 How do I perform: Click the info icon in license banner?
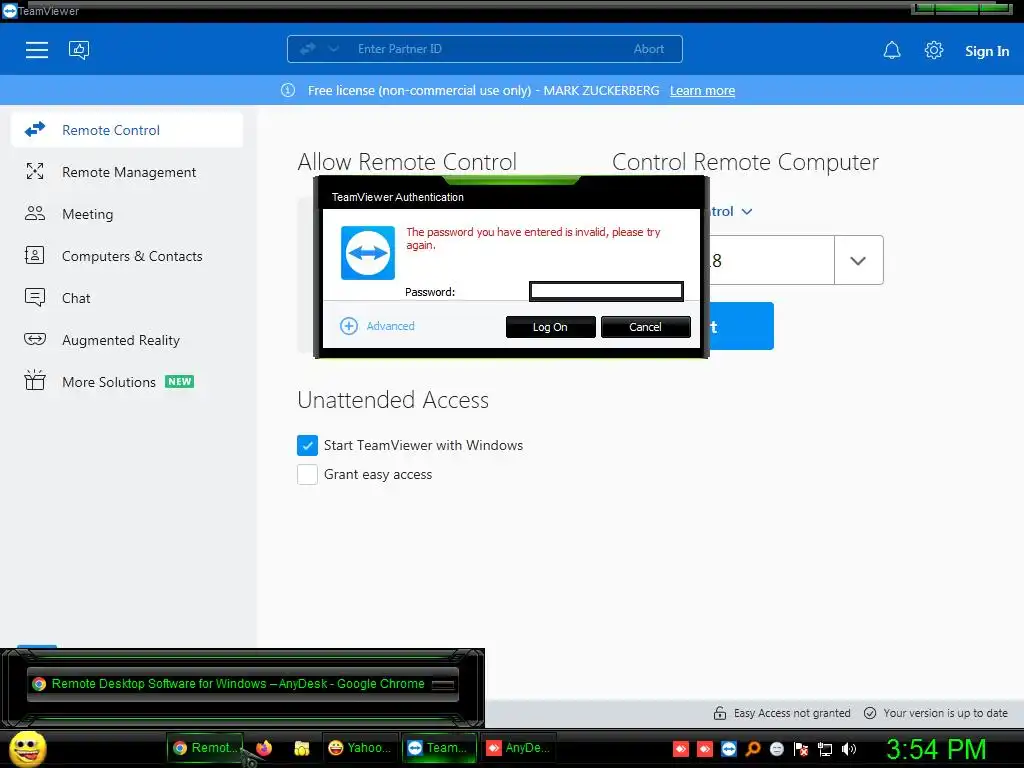[x=288, y=90]
